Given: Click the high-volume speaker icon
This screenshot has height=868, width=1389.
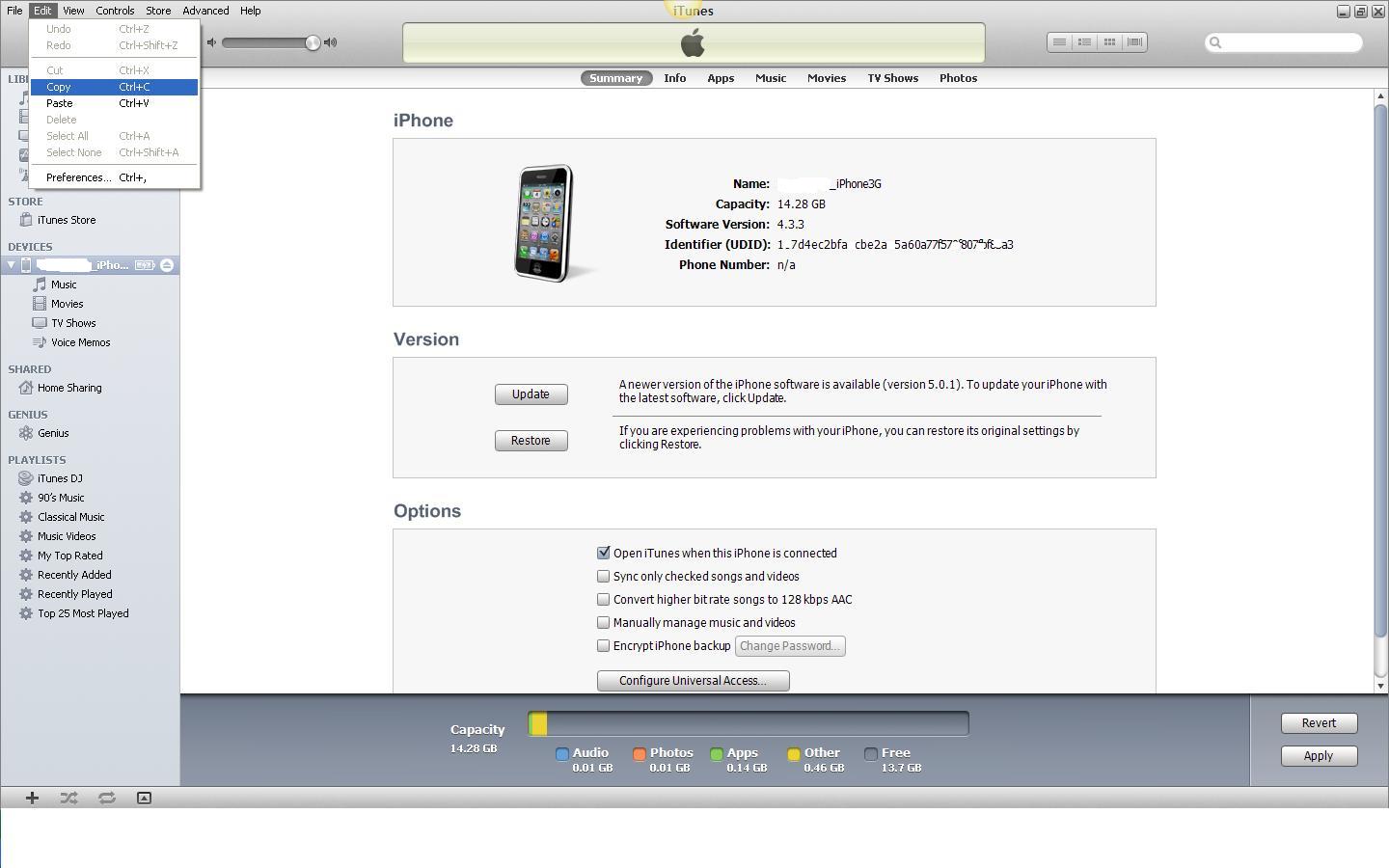Looking at the screenshot, I should click(331, 42).
